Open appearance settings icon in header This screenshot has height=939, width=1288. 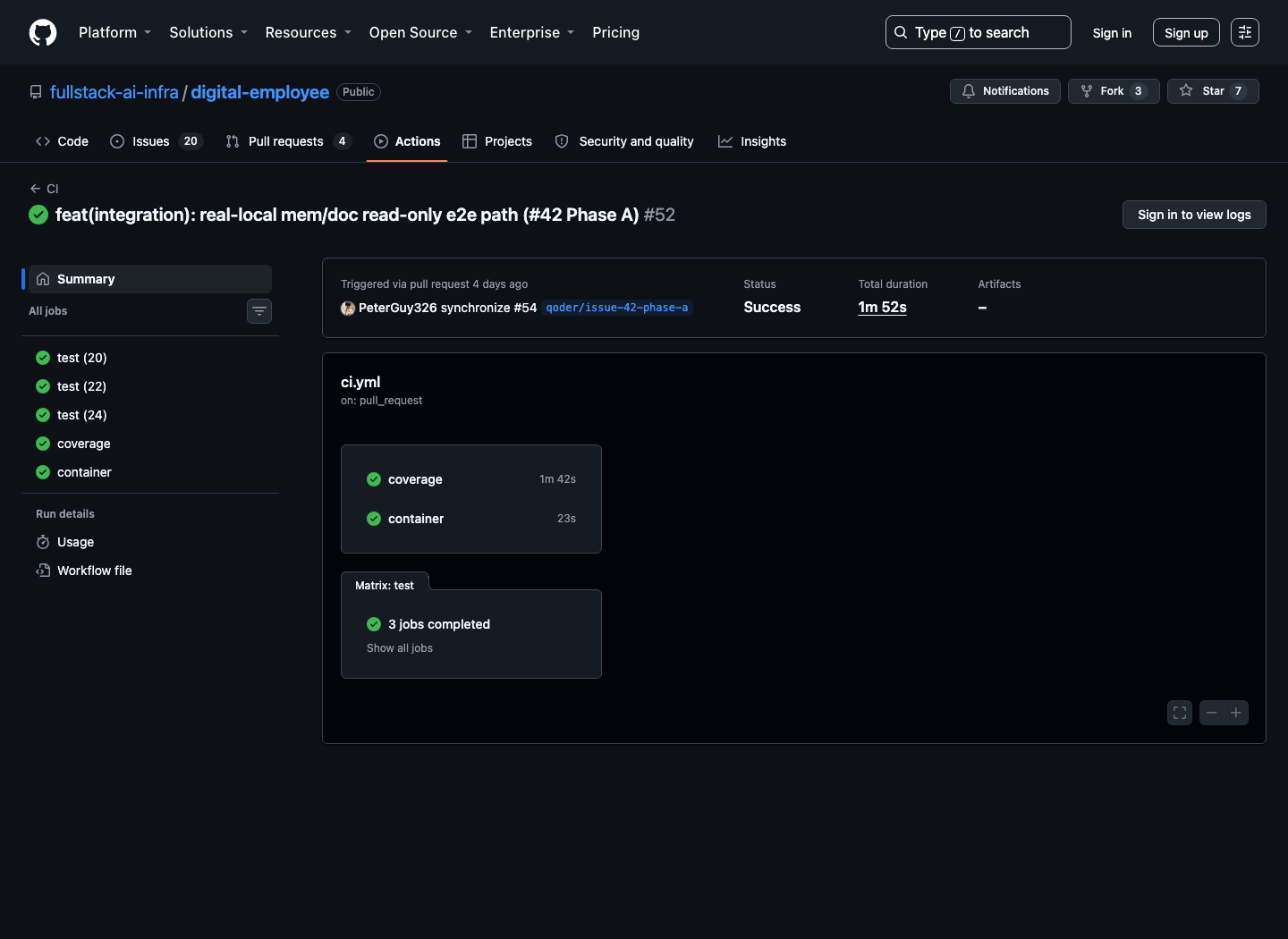(x=1245, y=32)
